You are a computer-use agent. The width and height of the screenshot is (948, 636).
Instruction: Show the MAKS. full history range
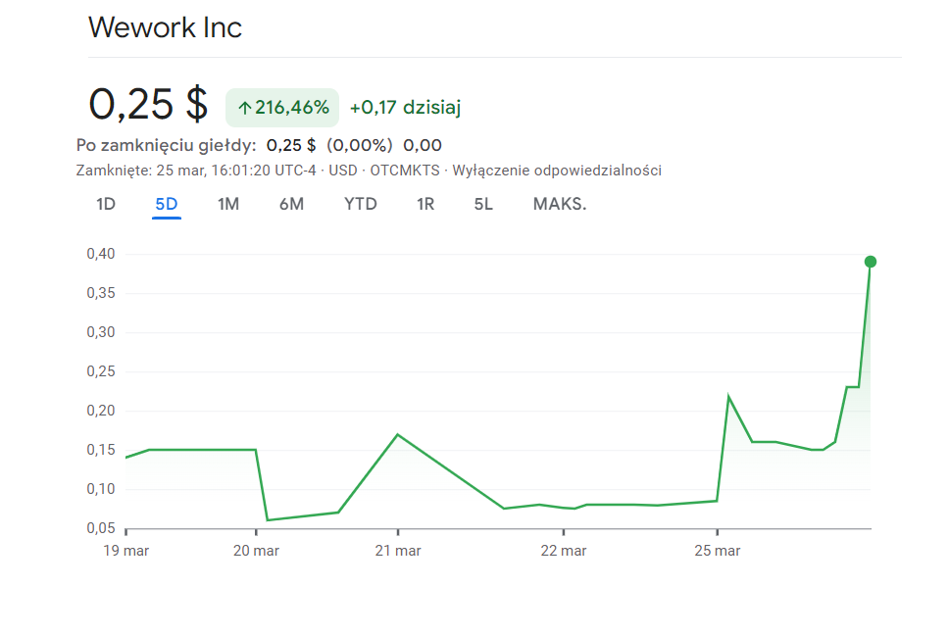pos(559,204)
